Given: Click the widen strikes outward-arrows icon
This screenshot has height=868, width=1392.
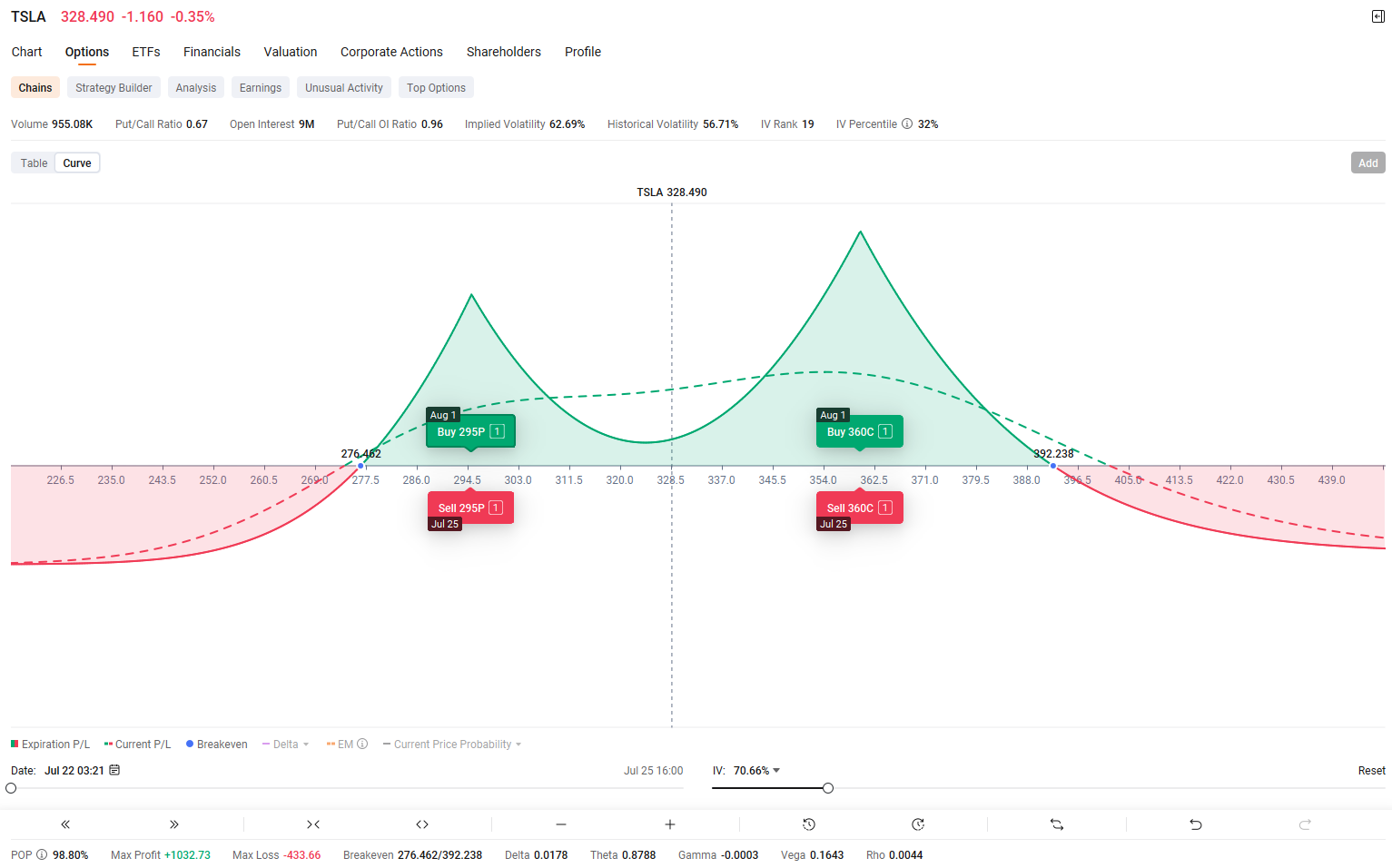Looking at the screenshot, I should click(x=422, y=824).
